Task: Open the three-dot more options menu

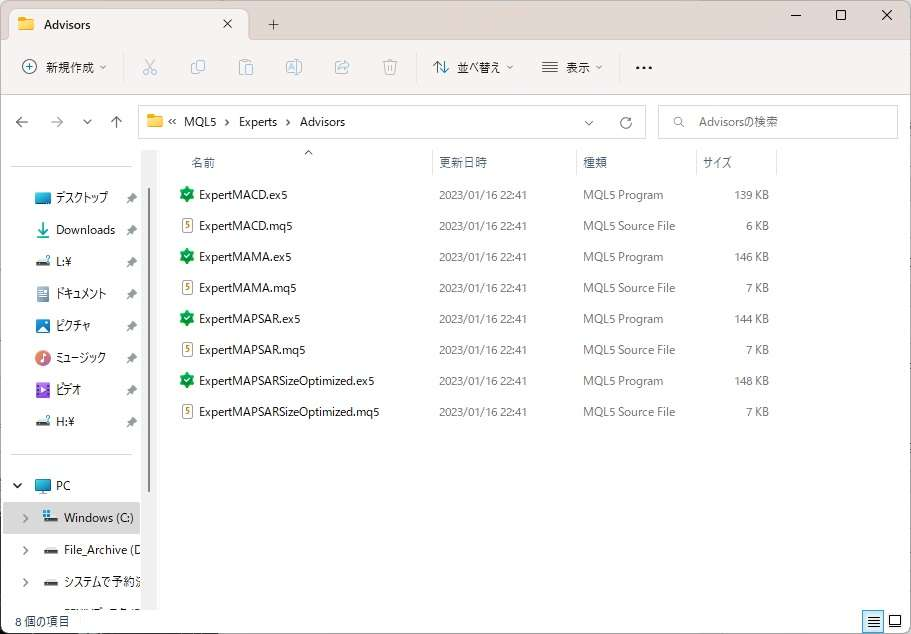Action: click(x=644, y=67)
